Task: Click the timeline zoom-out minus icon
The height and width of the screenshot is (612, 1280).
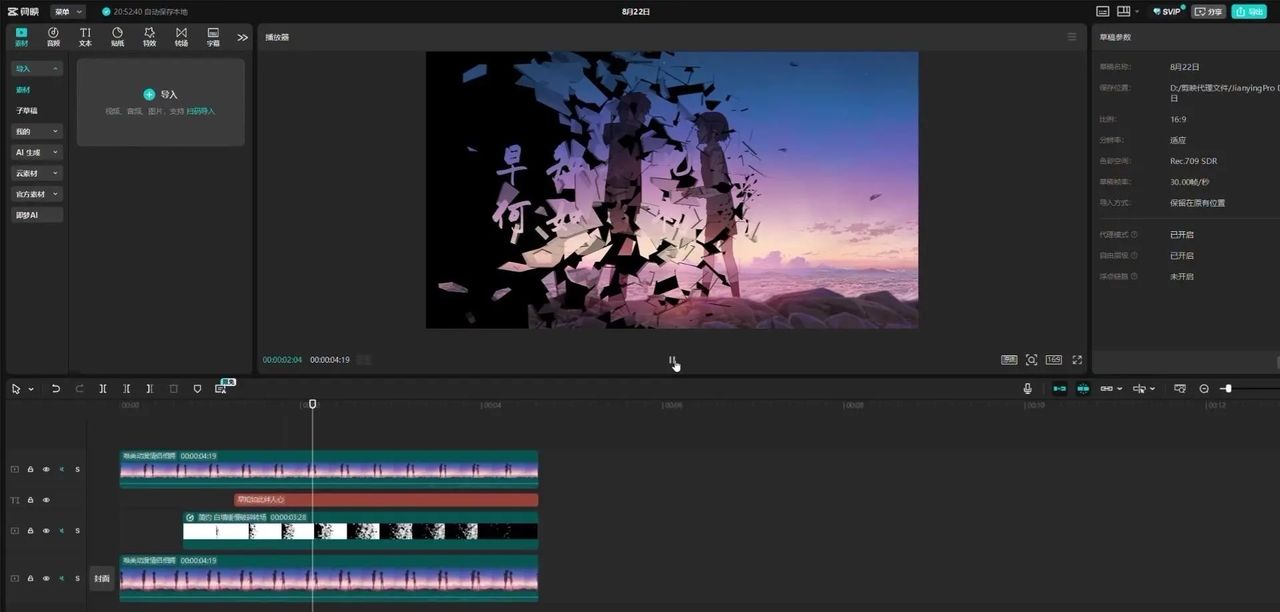Action: pos(1204,389)
